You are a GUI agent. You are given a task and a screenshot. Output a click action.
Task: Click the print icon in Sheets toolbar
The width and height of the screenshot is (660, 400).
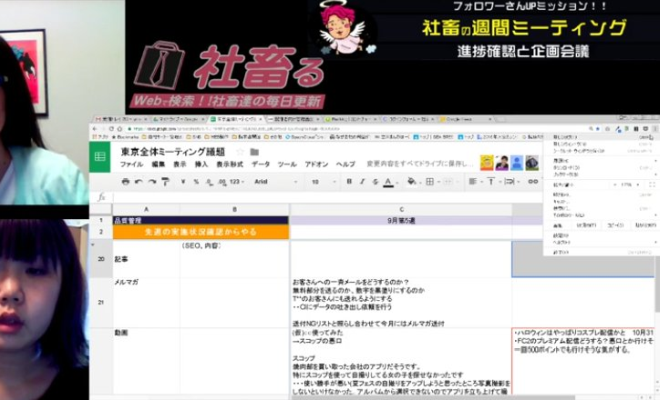click(126, 182)
